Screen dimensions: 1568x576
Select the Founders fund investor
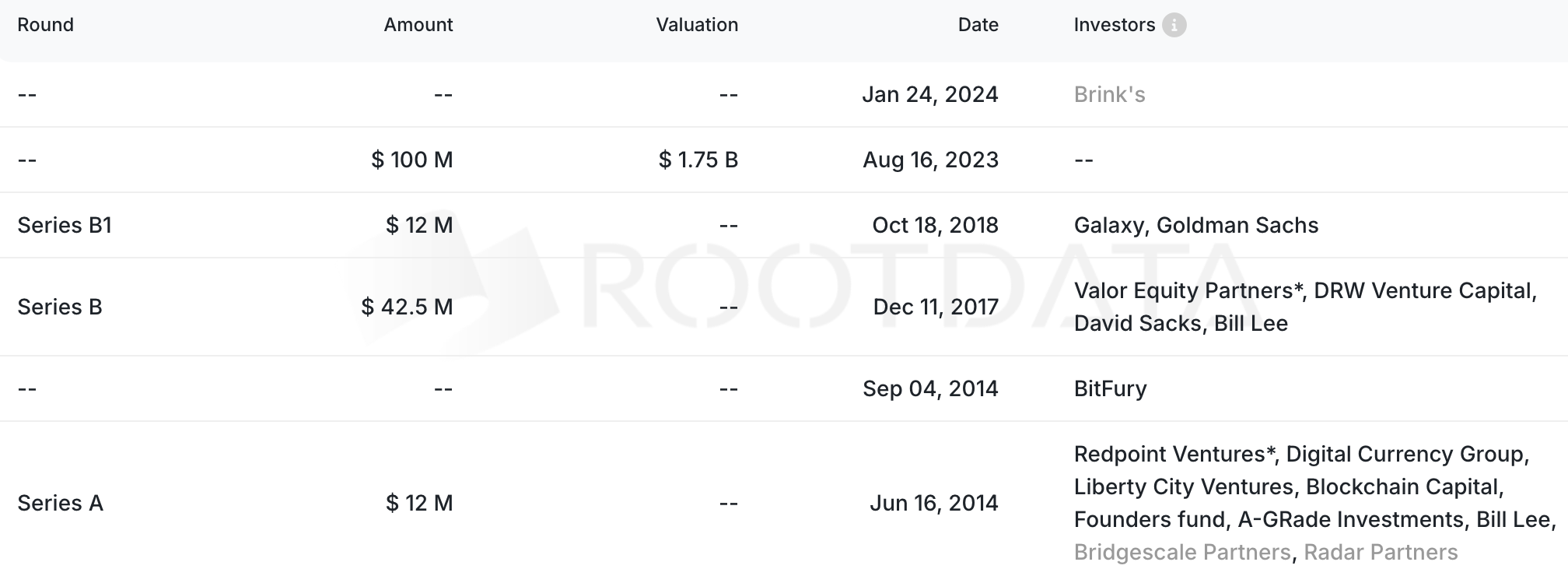coord(1149,520)
